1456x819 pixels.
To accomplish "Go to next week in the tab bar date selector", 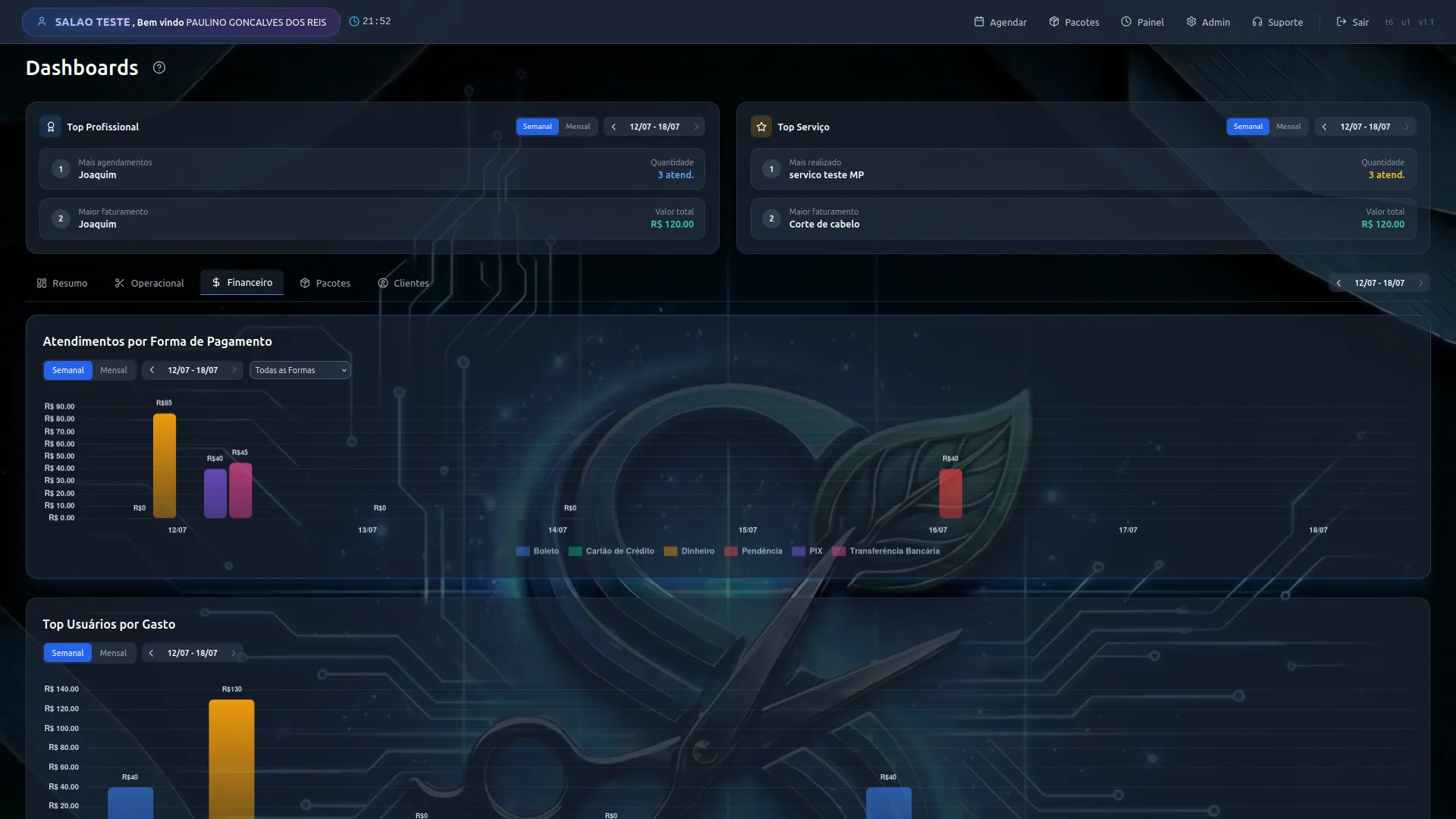I will tap(1421, 283).
